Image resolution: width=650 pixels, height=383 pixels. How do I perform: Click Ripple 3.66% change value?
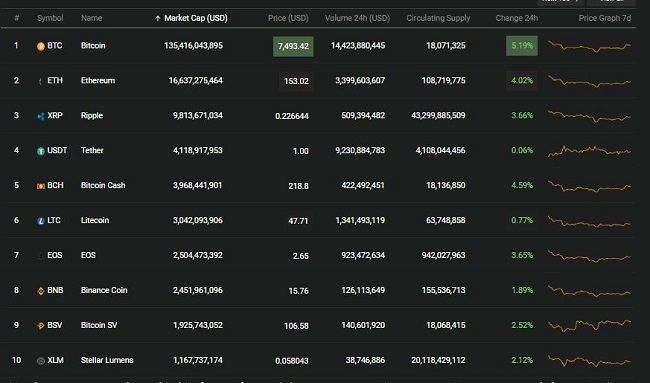[x=522, y=116]
